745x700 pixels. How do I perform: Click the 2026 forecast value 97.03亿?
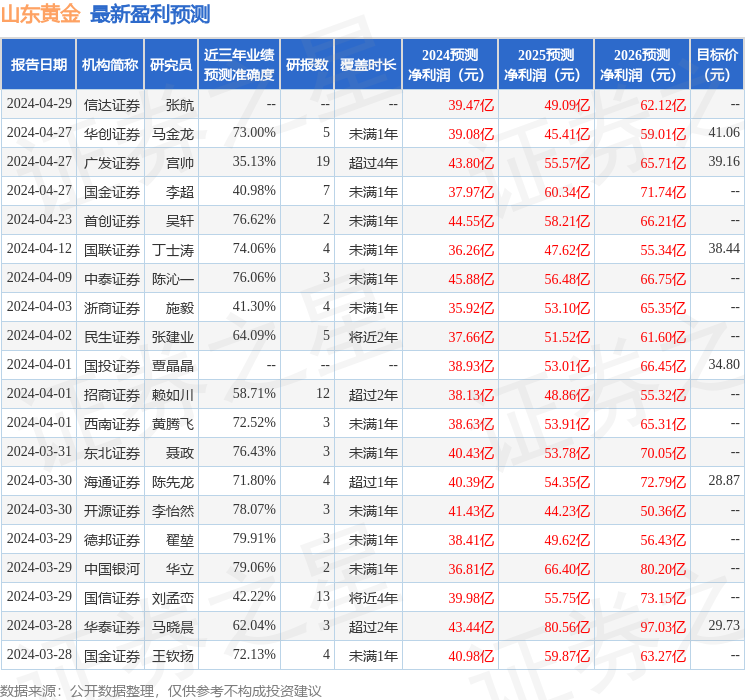point(662,627)
